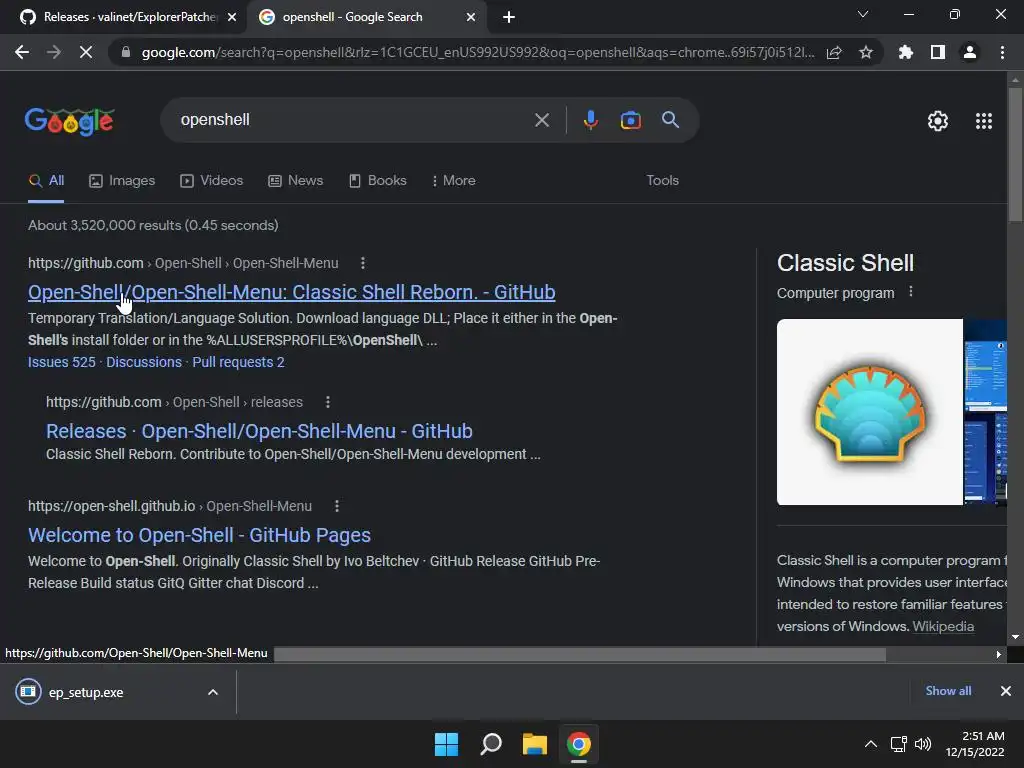Screen dimensions: 1024x768
Task: Open the Chrome extensions puzzle icon
Action: [x=906, y=52]
